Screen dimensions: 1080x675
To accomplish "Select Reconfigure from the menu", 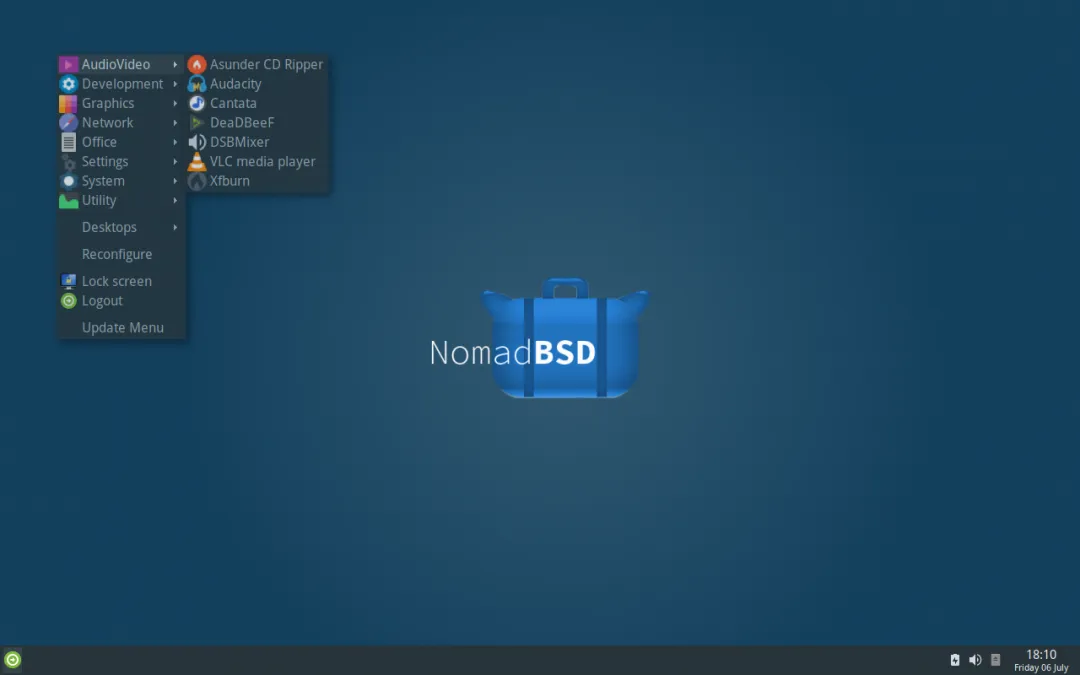I will [121, 254].
